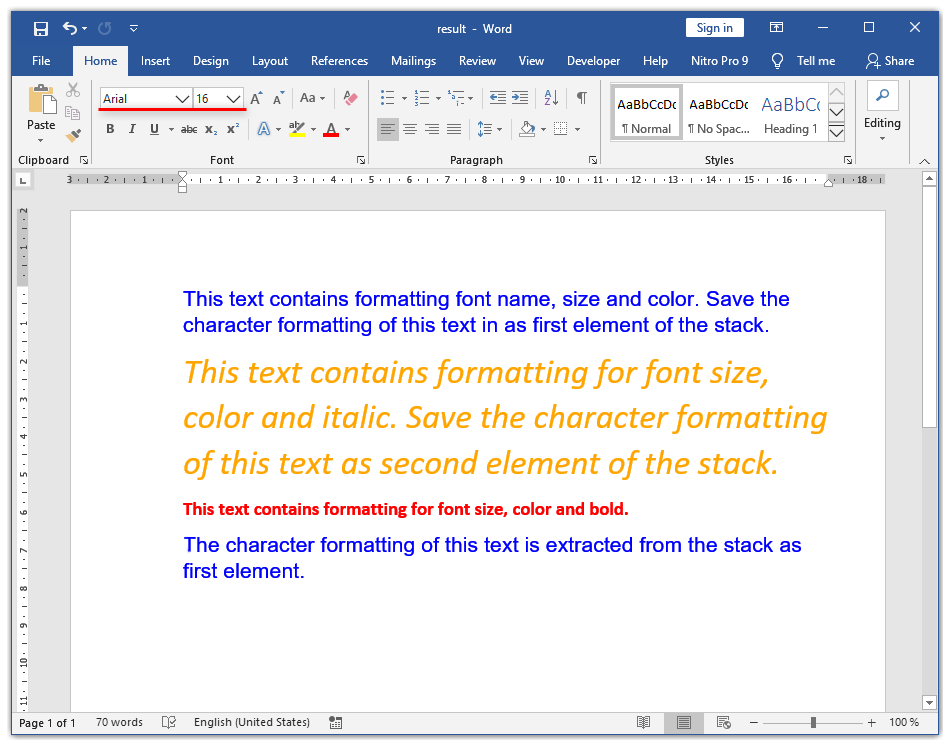Toggle Justify text alignment
Image resolution: width=951 pixels, height=748 pixels.
454,129
